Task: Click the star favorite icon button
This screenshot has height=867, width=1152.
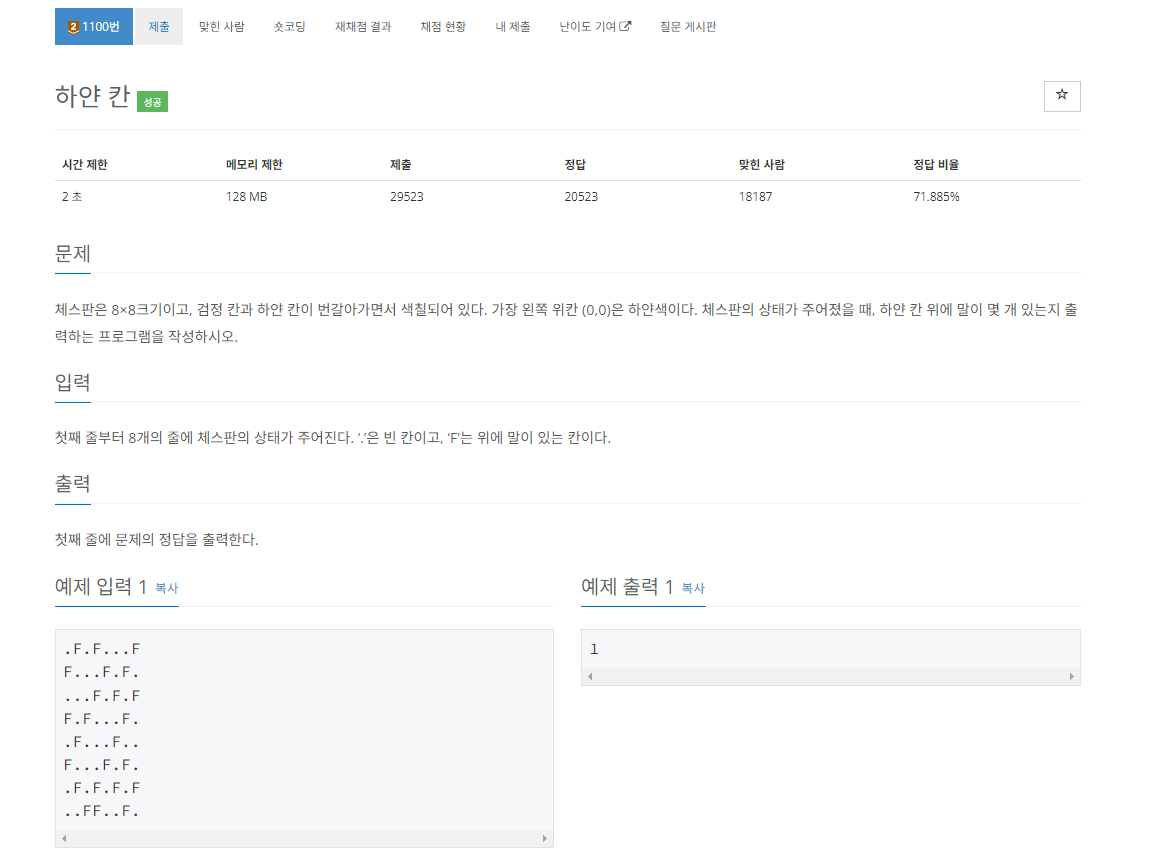Action: tap(1062, 96)
